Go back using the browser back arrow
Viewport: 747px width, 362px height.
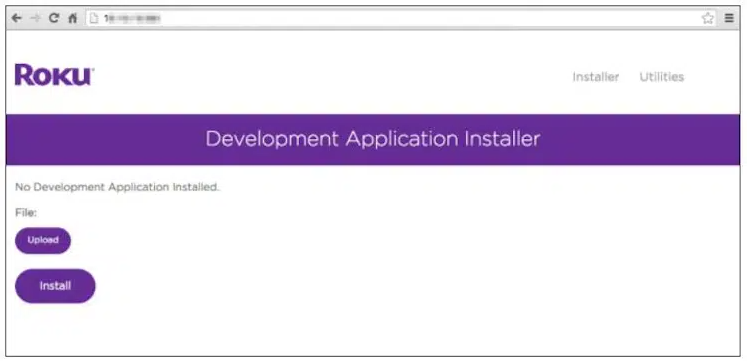[17, 18]
